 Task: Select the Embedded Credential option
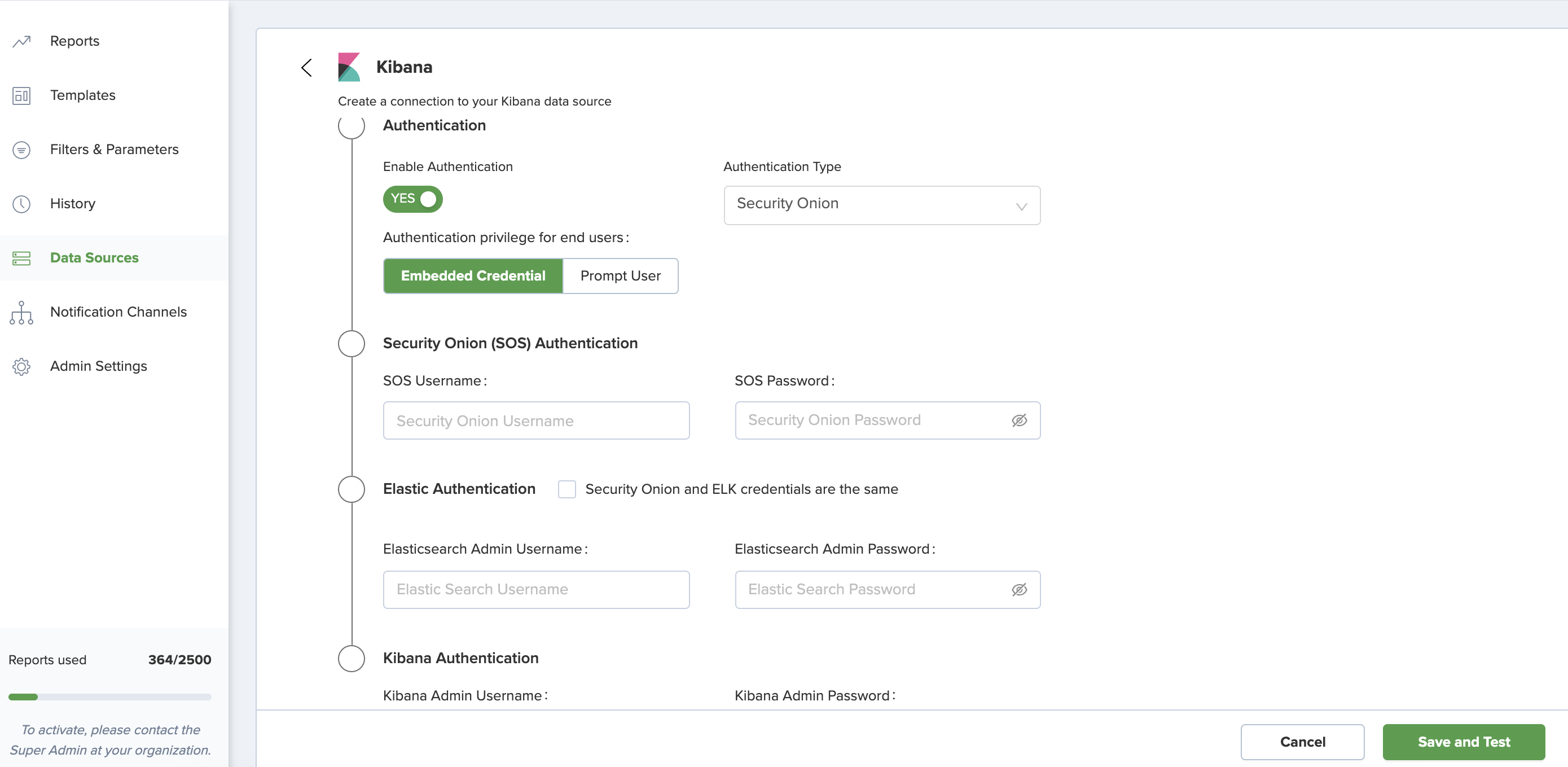point(473,277)
